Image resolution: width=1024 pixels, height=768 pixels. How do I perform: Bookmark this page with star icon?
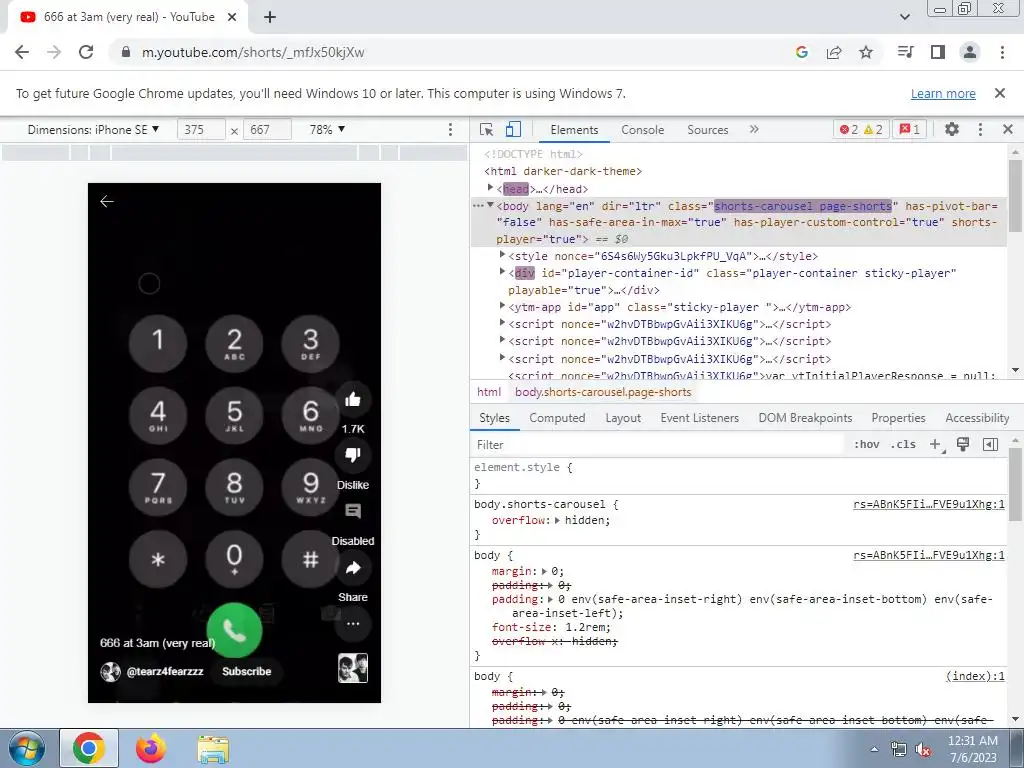pyautogui.click(x=866, y=52)
